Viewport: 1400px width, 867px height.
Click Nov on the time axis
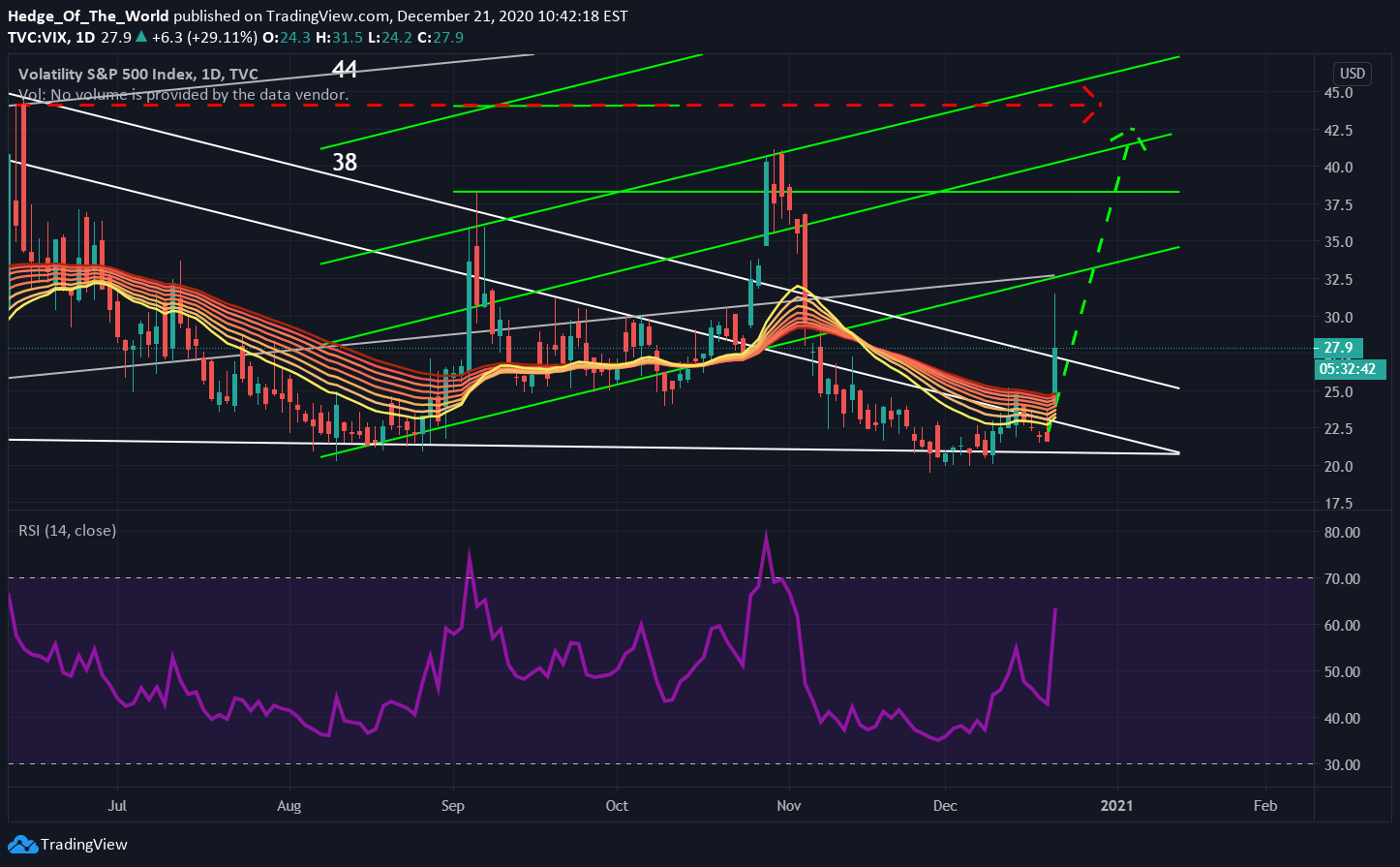(789, 806)
